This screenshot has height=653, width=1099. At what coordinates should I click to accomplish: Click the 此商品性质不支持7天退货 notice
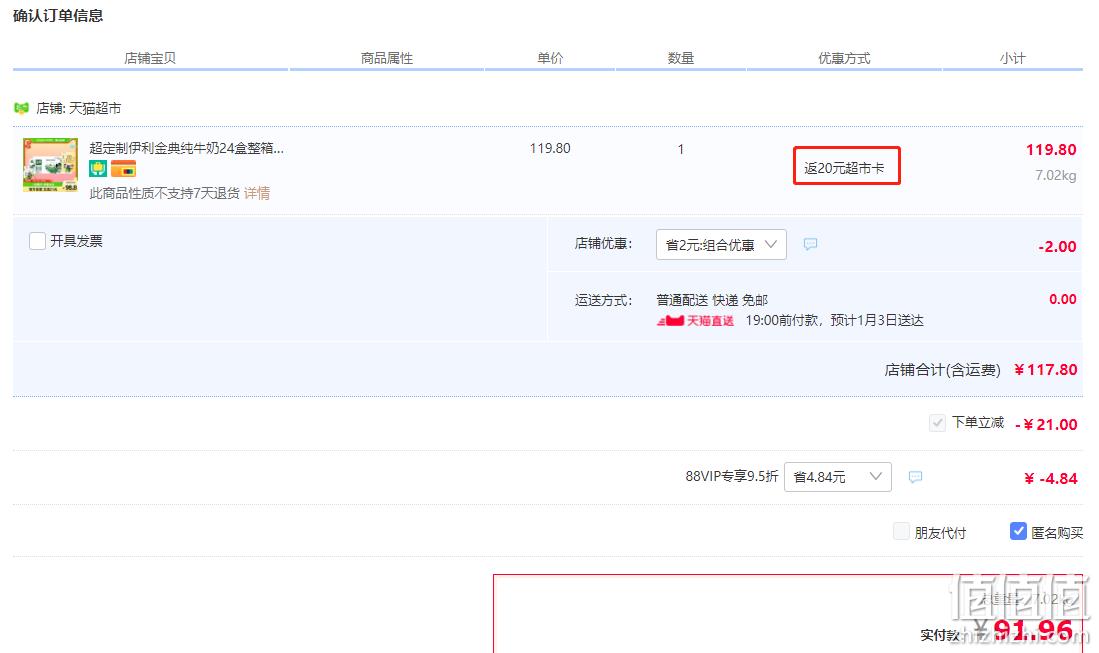pos(165,193)
